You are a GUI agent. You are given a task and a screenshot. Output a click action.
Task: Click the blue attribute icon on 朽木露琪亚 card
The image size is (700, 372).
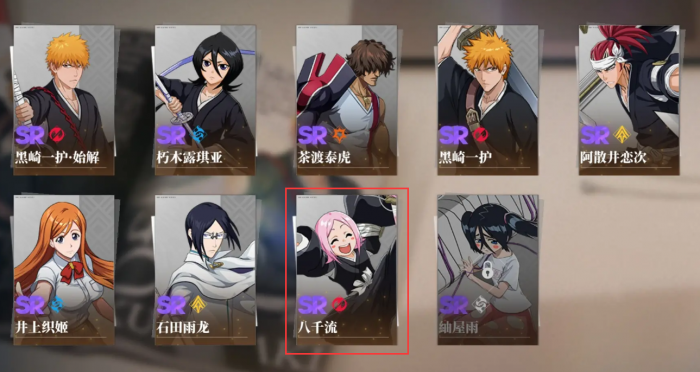198,134
